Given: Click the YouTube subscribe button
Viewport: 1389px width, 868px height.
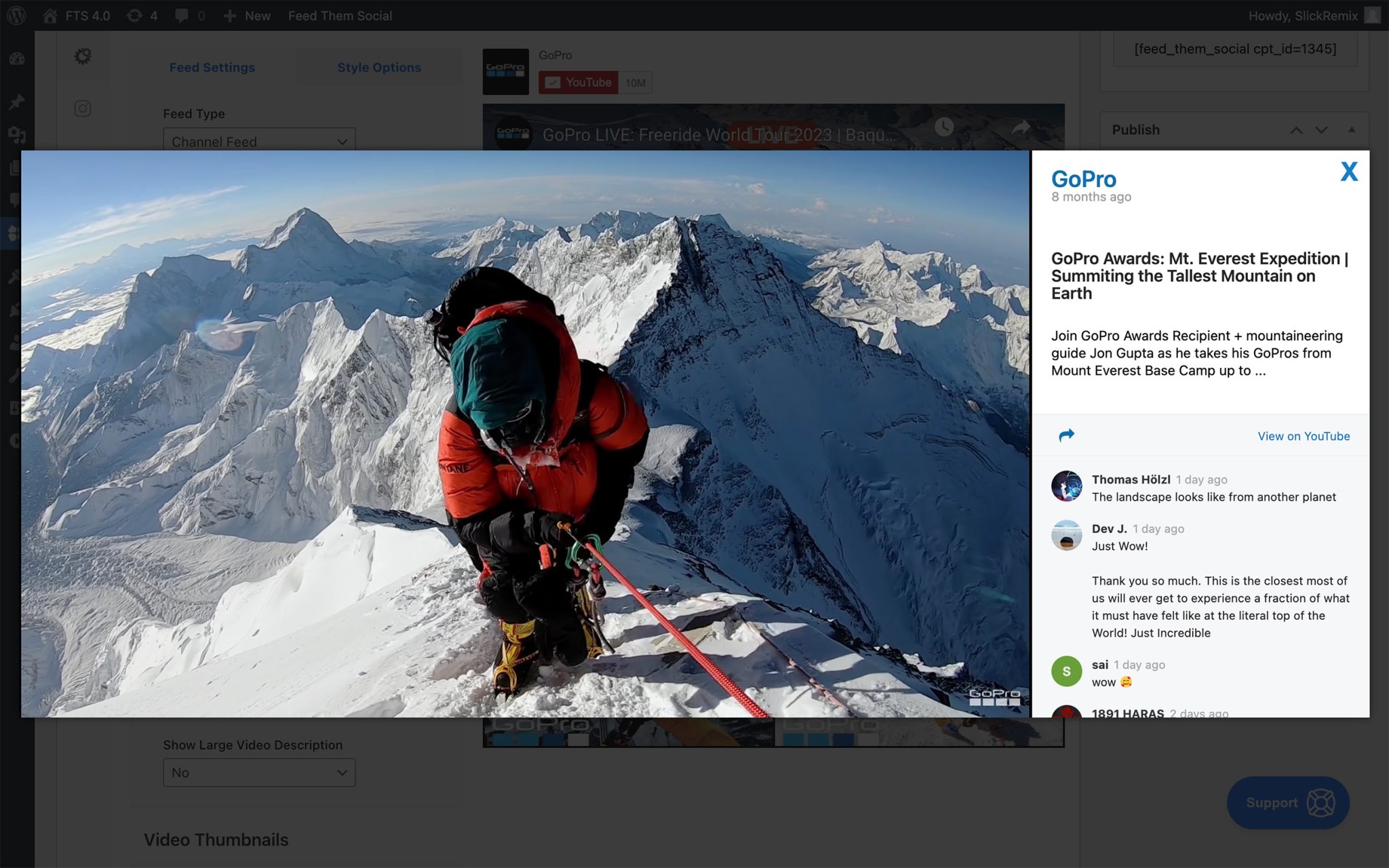Looking at the screenshot, I should (x=579, y=83).
